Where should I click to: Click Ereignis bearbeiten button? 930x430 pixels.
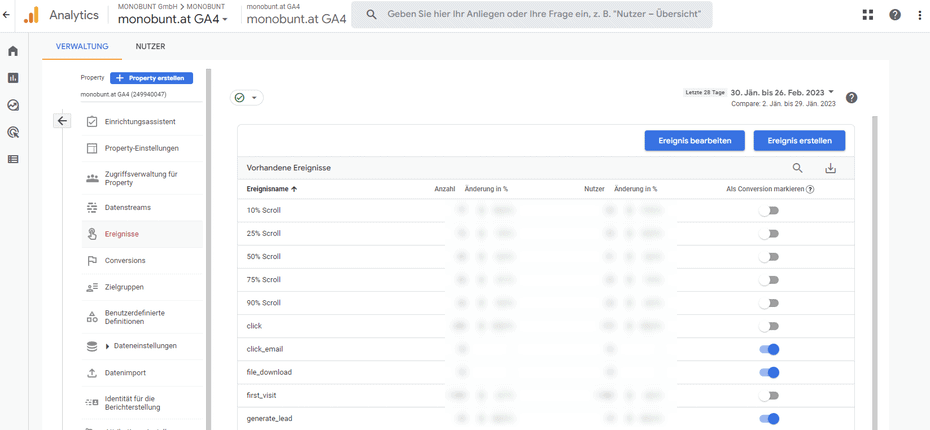[695, 141]
